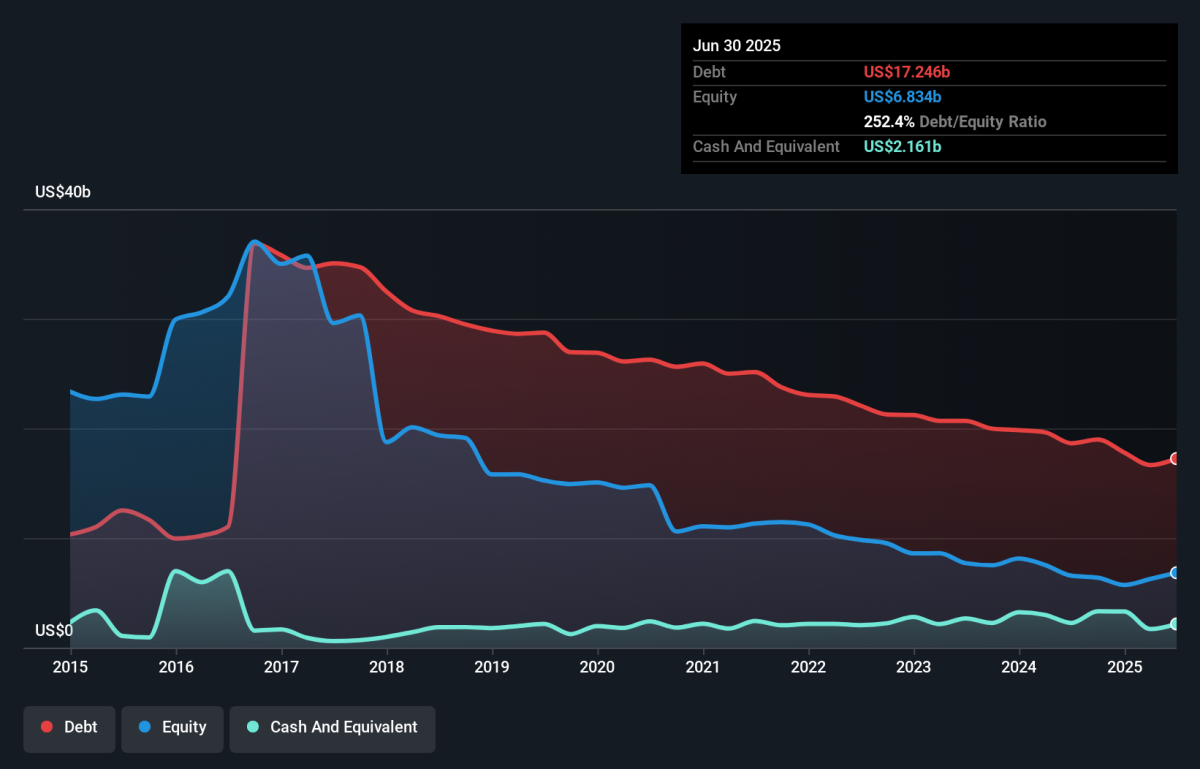1200x769 pixels.
Task: Click the 2023 x-axis year label
Action: (x=913, y=667)
